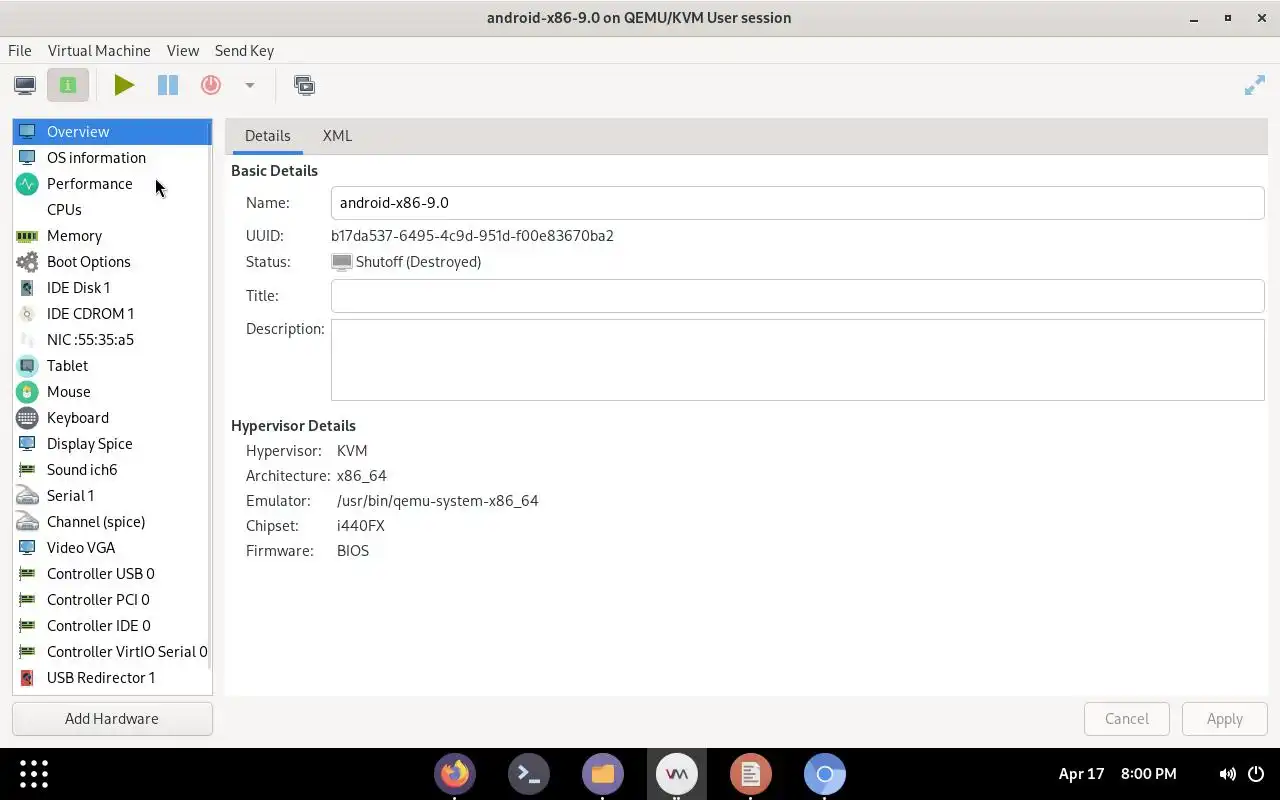The image size is (1280, 800).
Task: Open Terminal from the dock
Action: (x=529, y=773)
